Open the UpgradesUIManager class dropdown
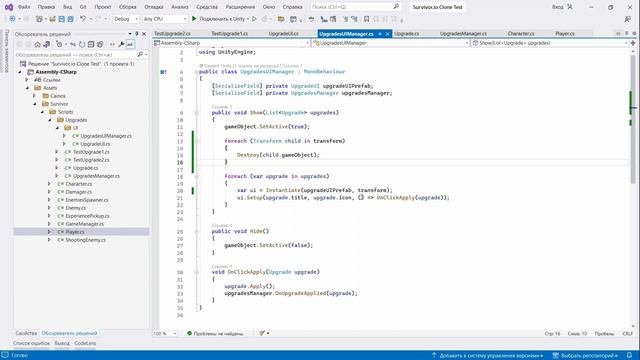The image size is (640, 360). (x=390, y=43)
